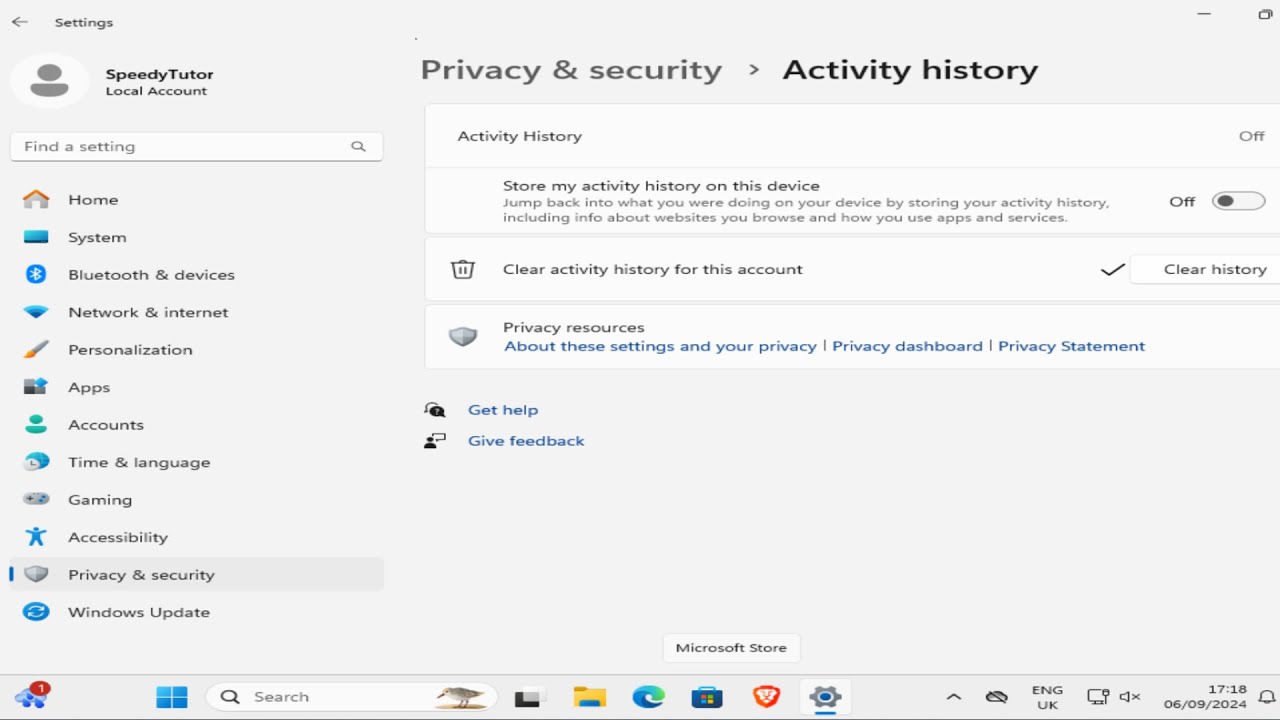Open Task View from the taskbar
Viewport: 1280px width, 720px height.
coord(529,698)
